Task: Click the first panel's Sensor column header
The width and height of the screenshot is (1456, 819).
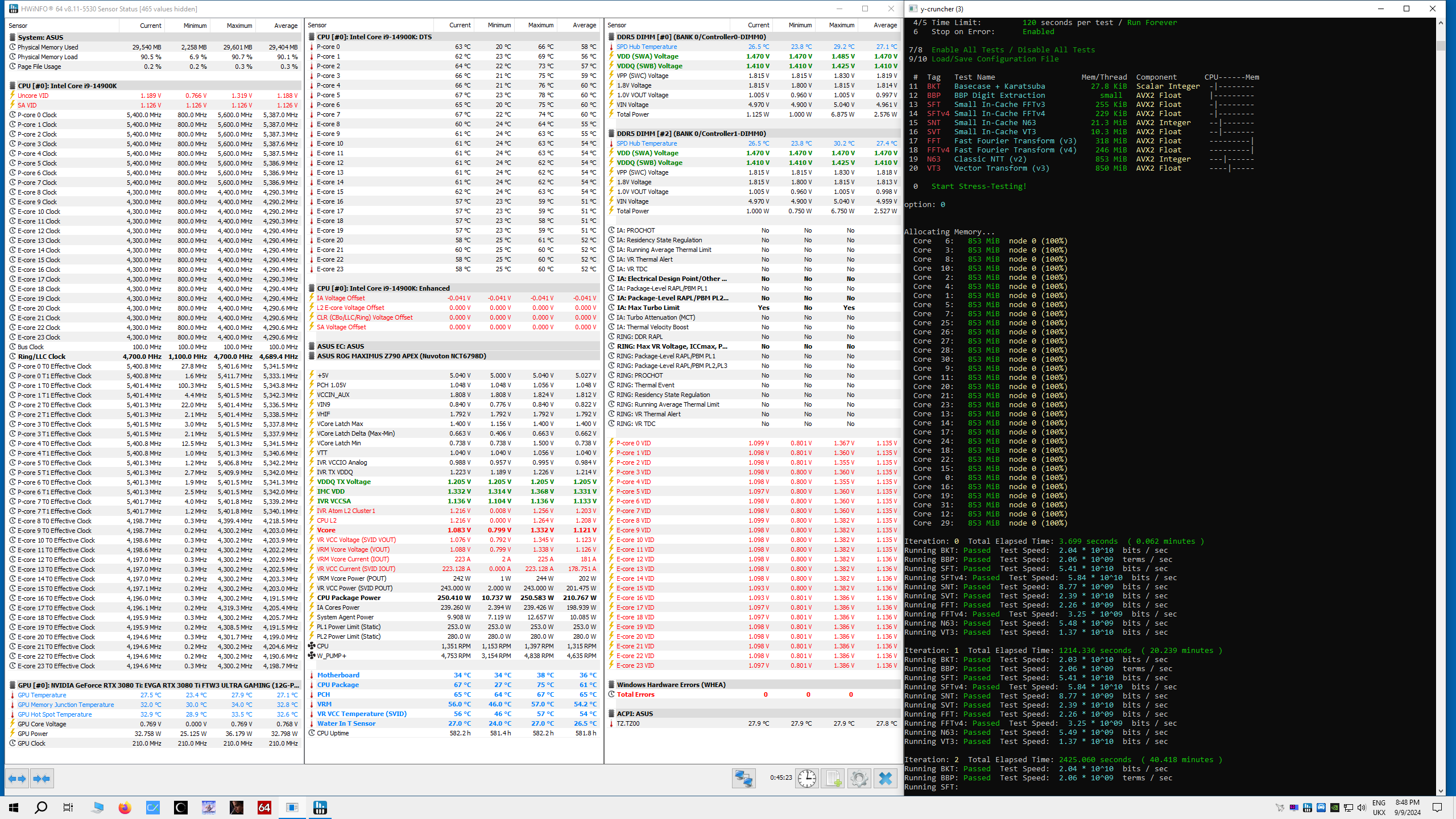Action: click(63, 26)
